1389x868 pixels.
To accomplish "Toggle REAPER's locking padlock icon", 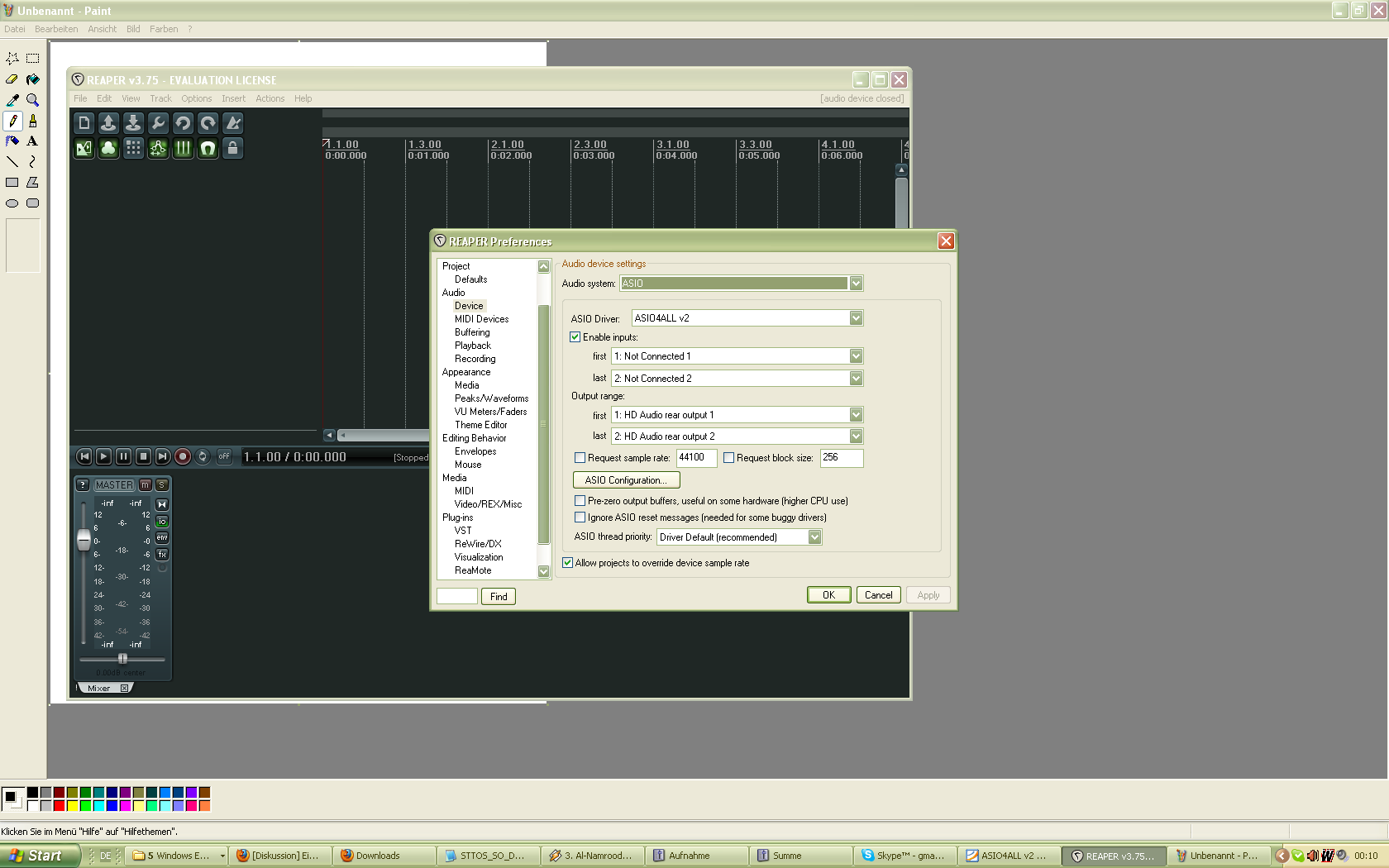I will 233,148.
